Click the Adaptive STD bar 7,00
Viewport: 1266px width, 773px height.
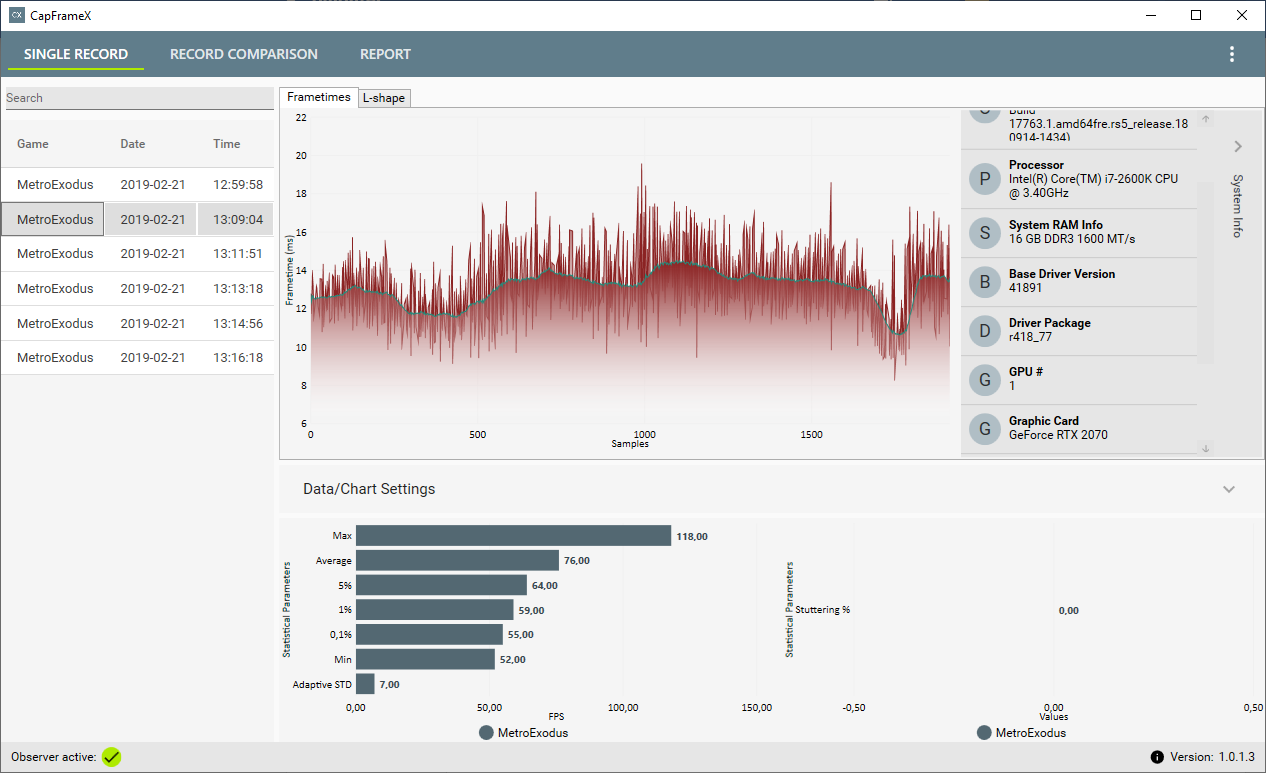coord(365,684)
